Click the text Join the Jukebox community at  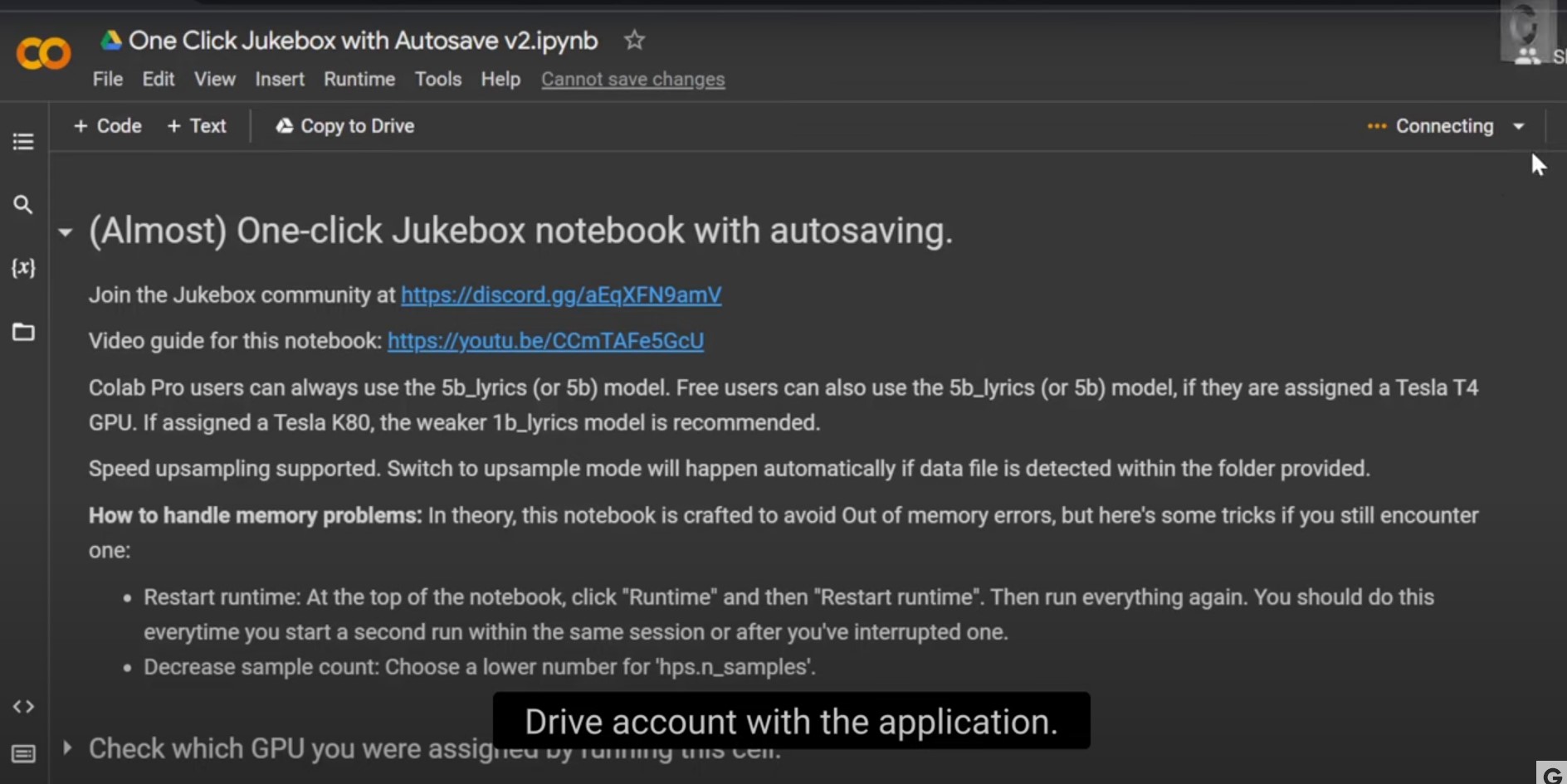click(x=242, y=295)
